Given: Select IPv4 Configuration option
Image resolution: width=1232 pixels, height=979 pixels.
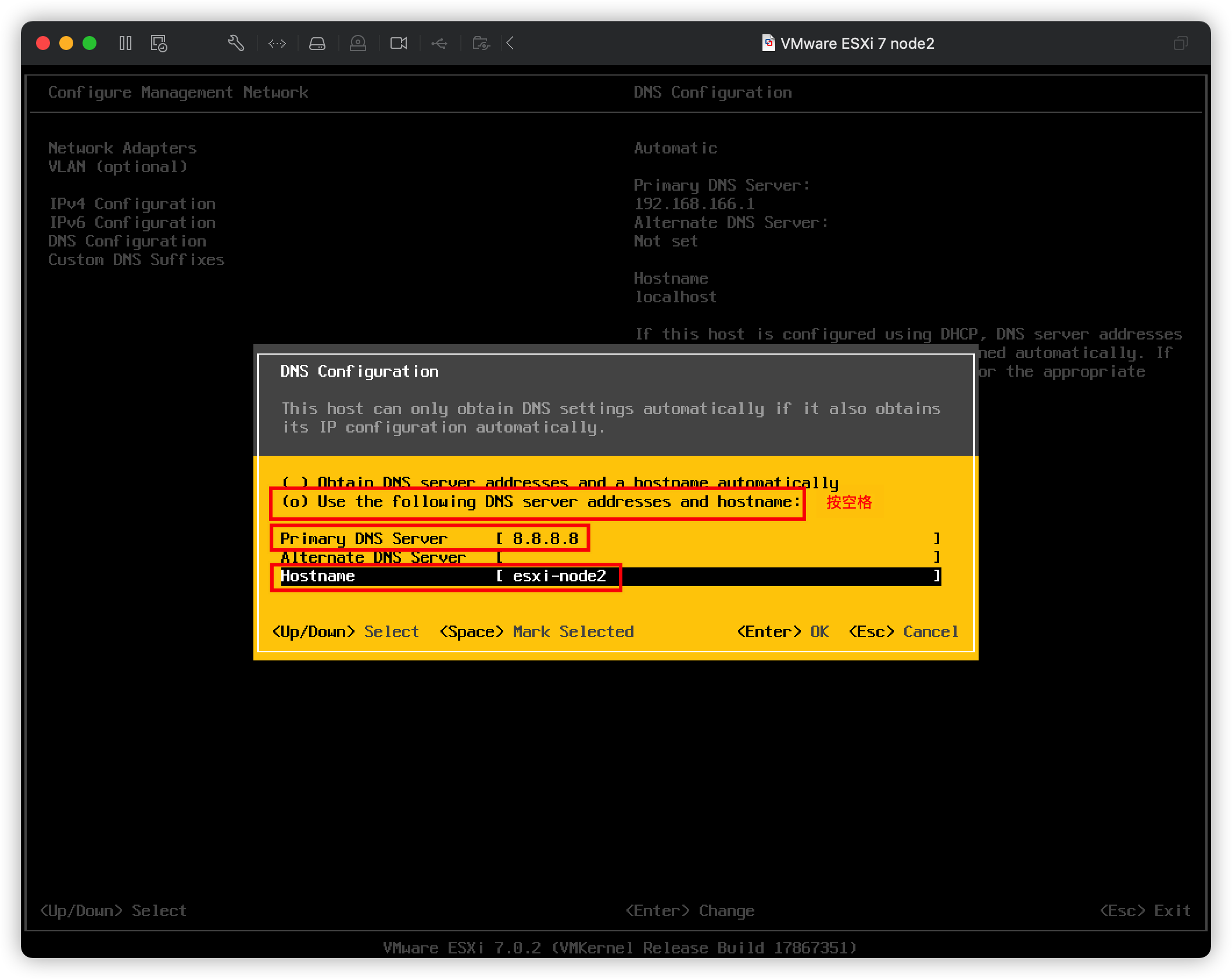Looking at the screenshot, I should click(x=132, y=203).
